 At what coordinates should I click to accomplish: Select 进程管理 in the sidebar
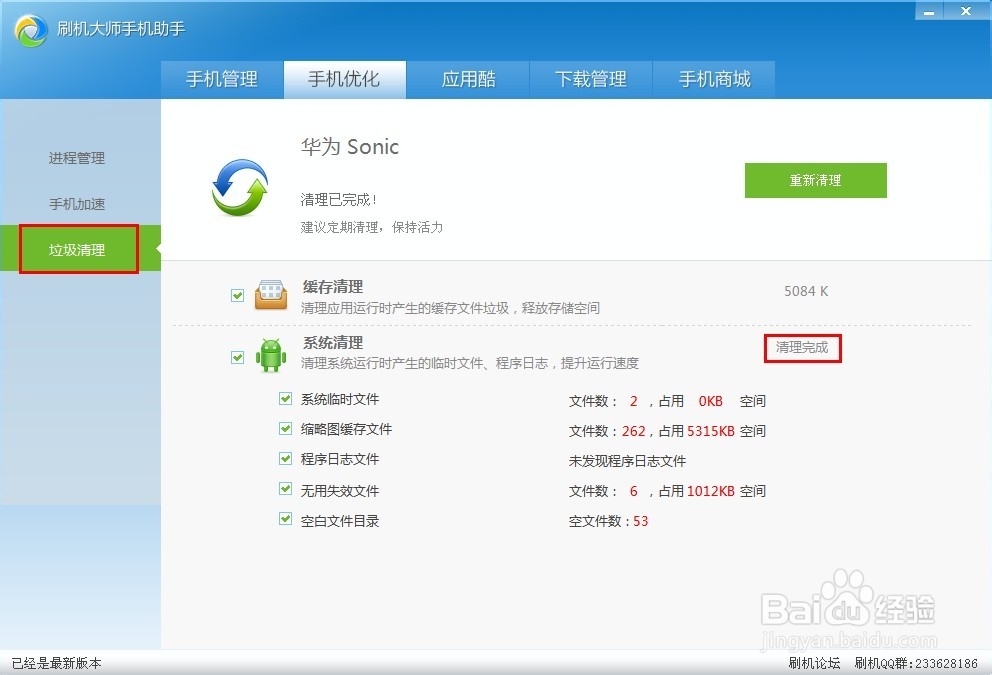(x=77, y=158)
